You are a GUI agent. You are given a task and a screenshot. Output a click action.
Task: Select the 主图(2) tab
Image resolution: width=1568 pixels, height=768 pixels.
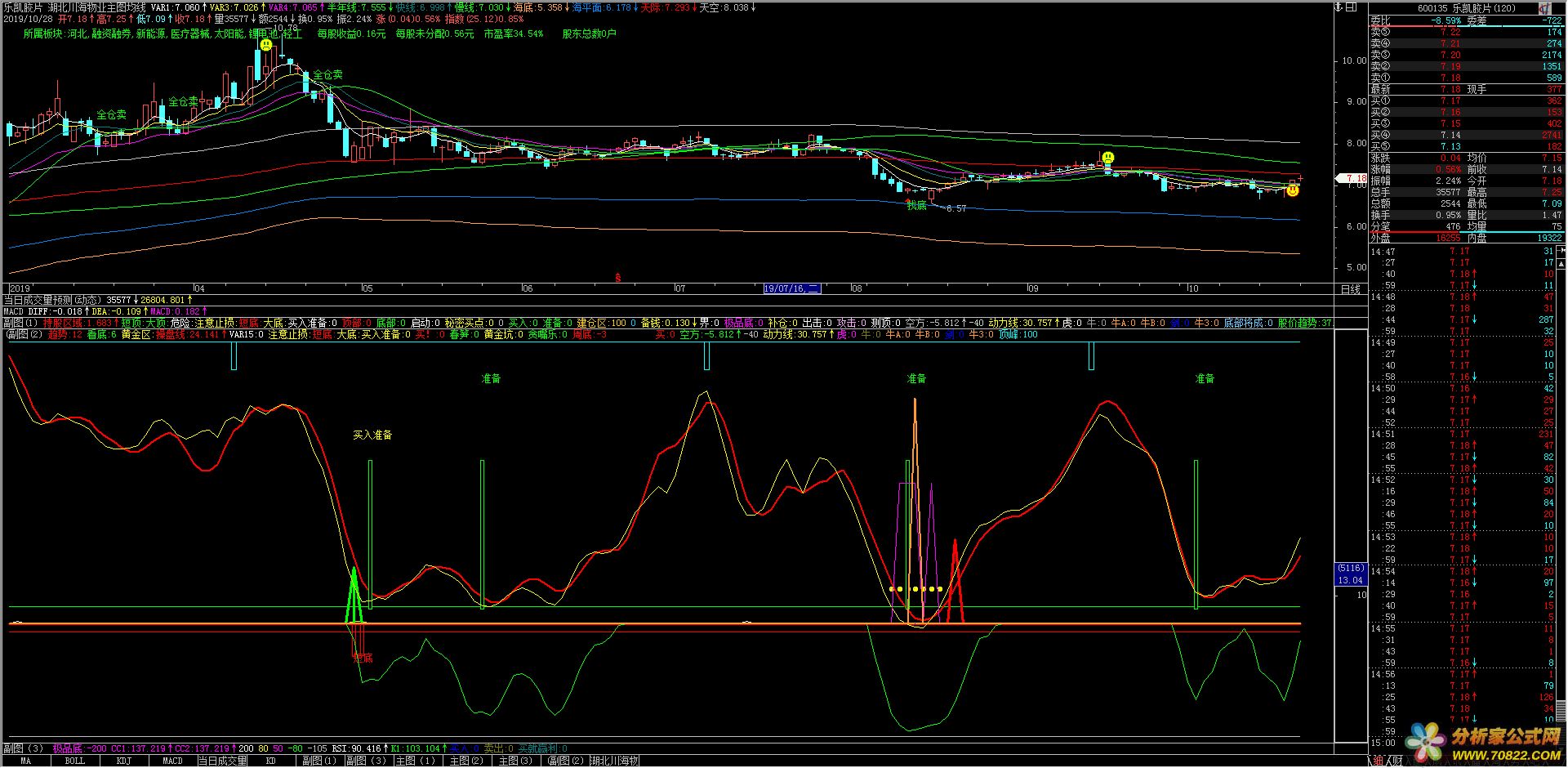[466, 761]
